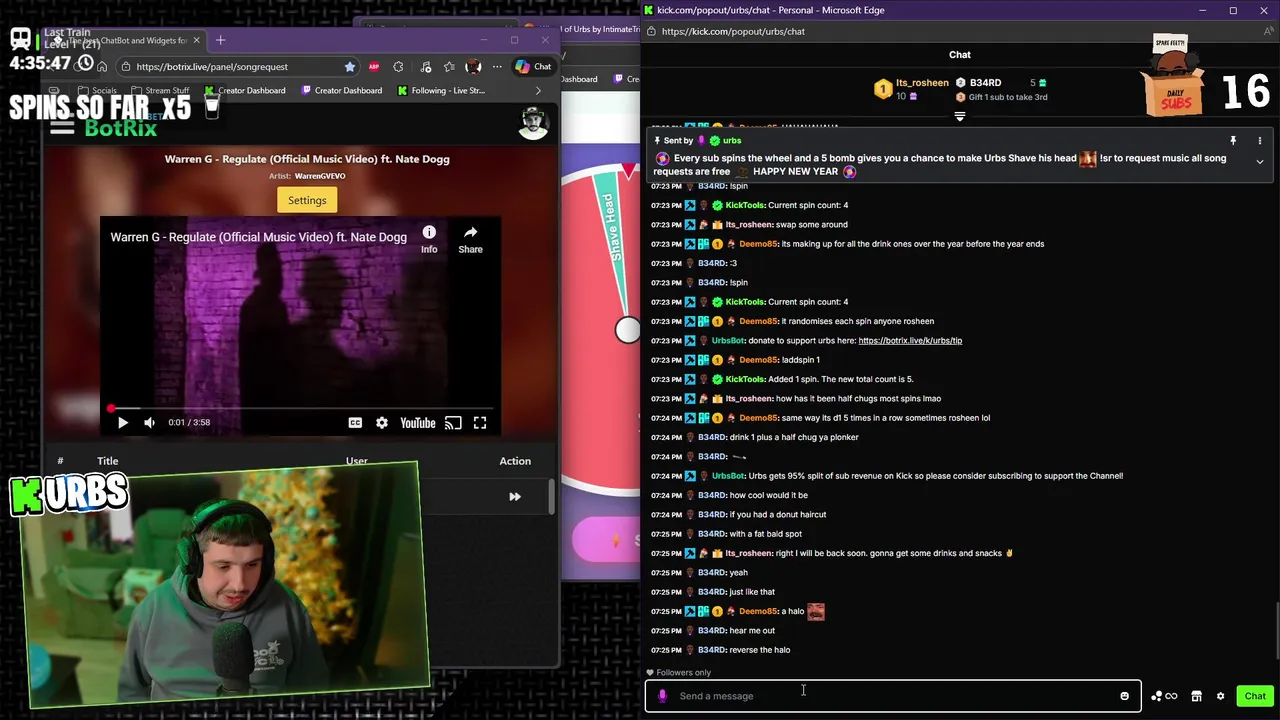Click B34RD on the gift leaderboard
This screenshot has height=720, width=1280.
(x=985, y=83)
